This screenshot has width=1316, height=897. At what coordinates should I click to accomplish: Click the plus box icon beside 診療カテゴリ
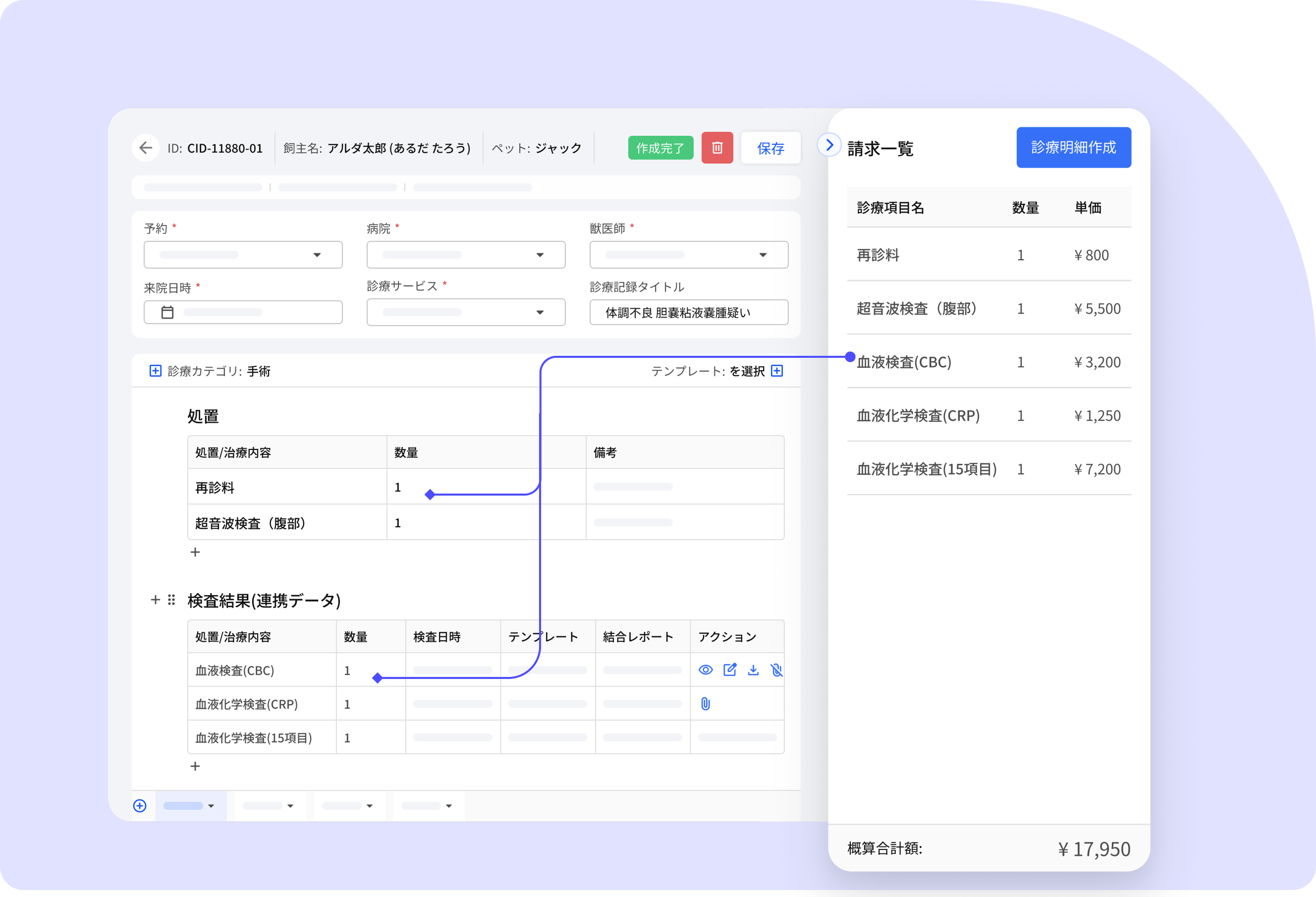coord(155,371)
